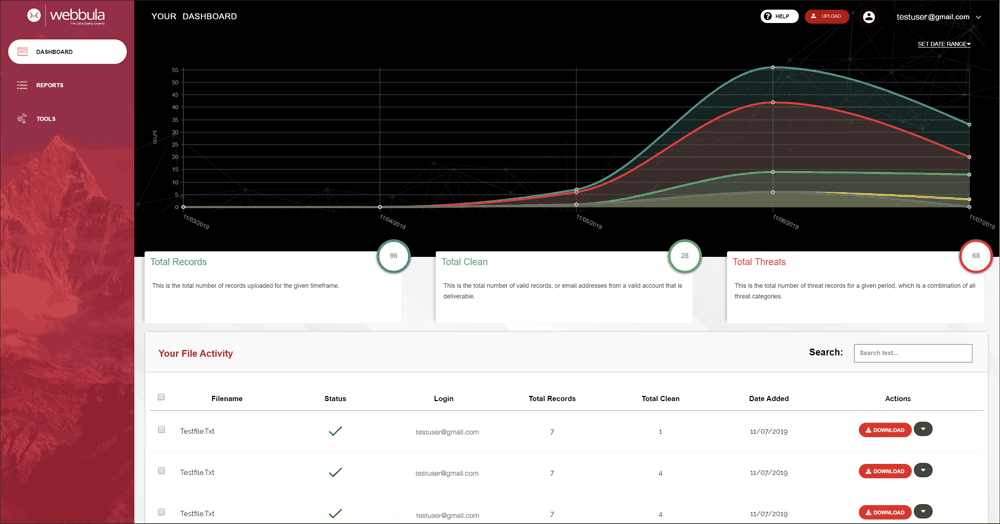This screenshot has height=524, width=1000.
Task: Click the Total Records circle badge showing 96
Action: tap(393, 257)
